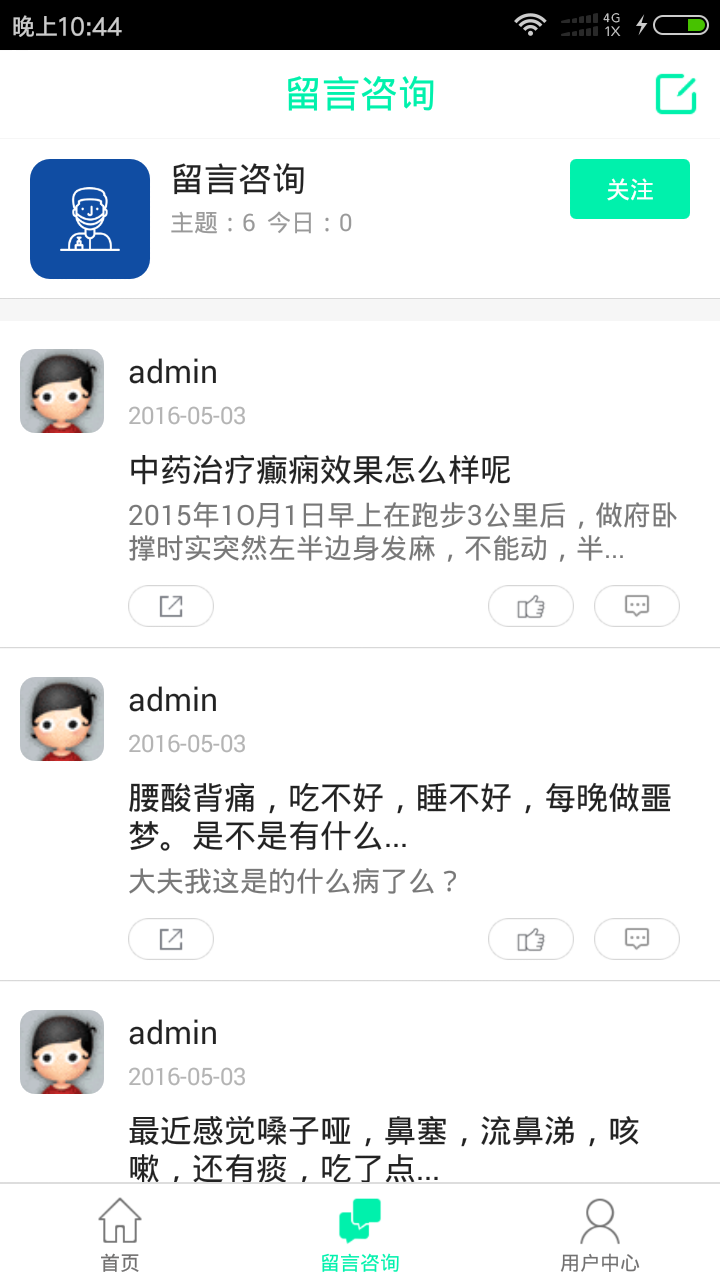Open post starting with 腰酸背痛
720x1280 pixels.
tap(400, 815)
